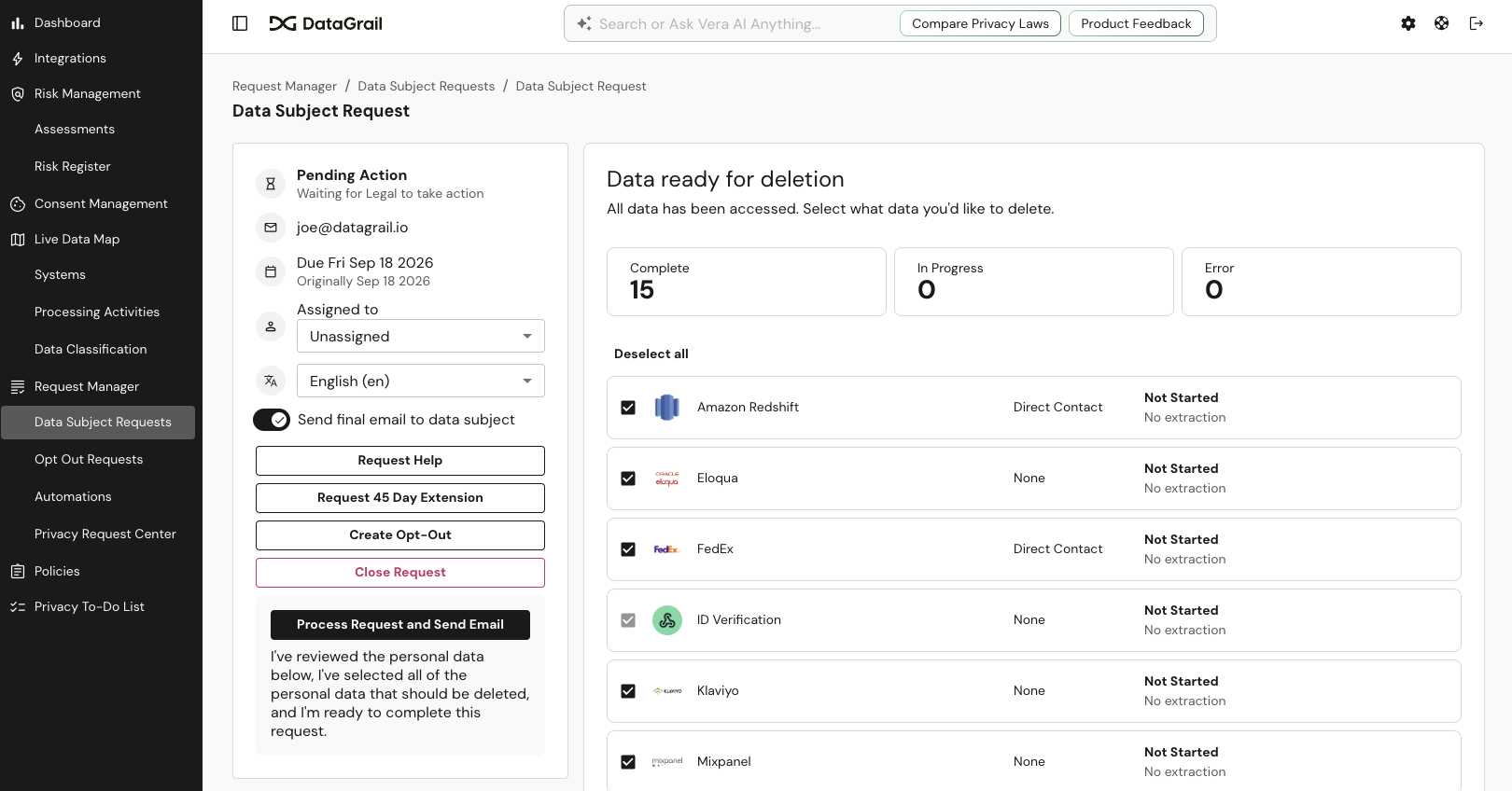Click the Dashboard bar chart icon
The image size is (1512, 791).
18,23
